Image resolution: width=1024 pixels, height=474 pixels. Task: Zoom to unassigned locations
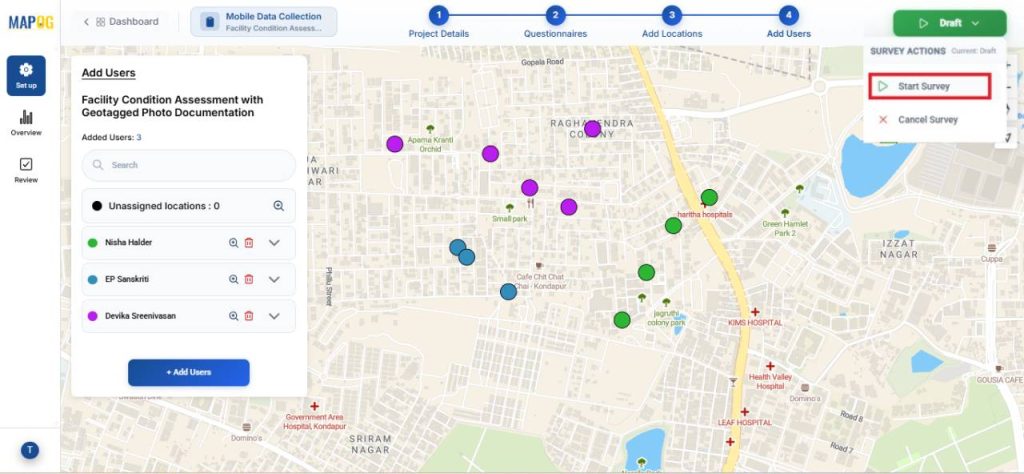click(x=279, y=206)
